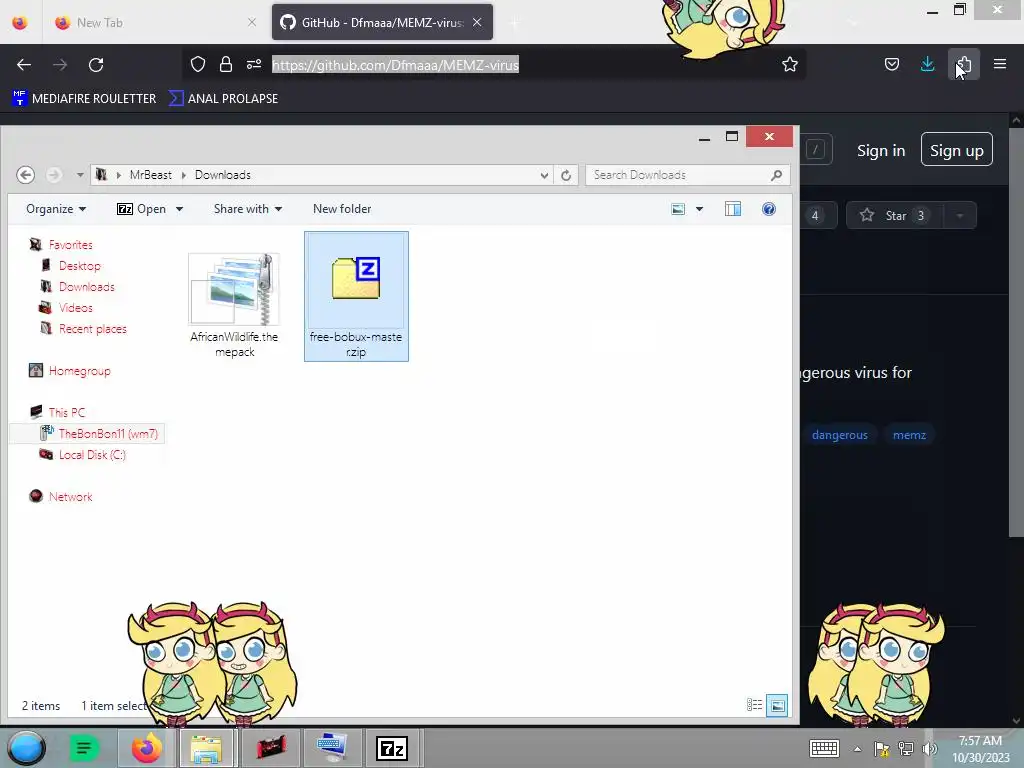This screenshot has width=1024, height=768.
Task: Expand the Star dropdown arrow
Action: (x=960, y=216)
